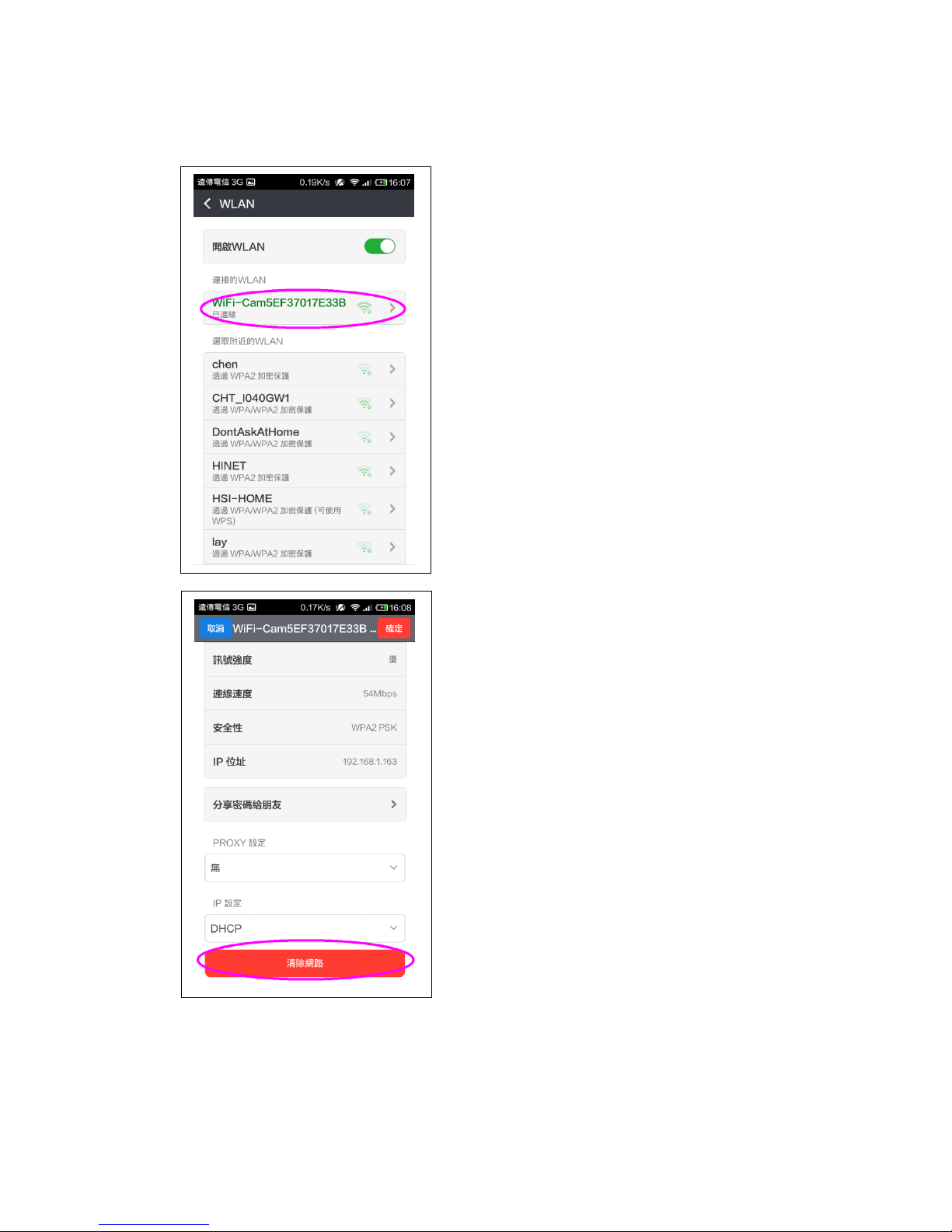Open details chevron for CHT_I040GW1
The image size is (952, 1232).
tap(392, 403)
